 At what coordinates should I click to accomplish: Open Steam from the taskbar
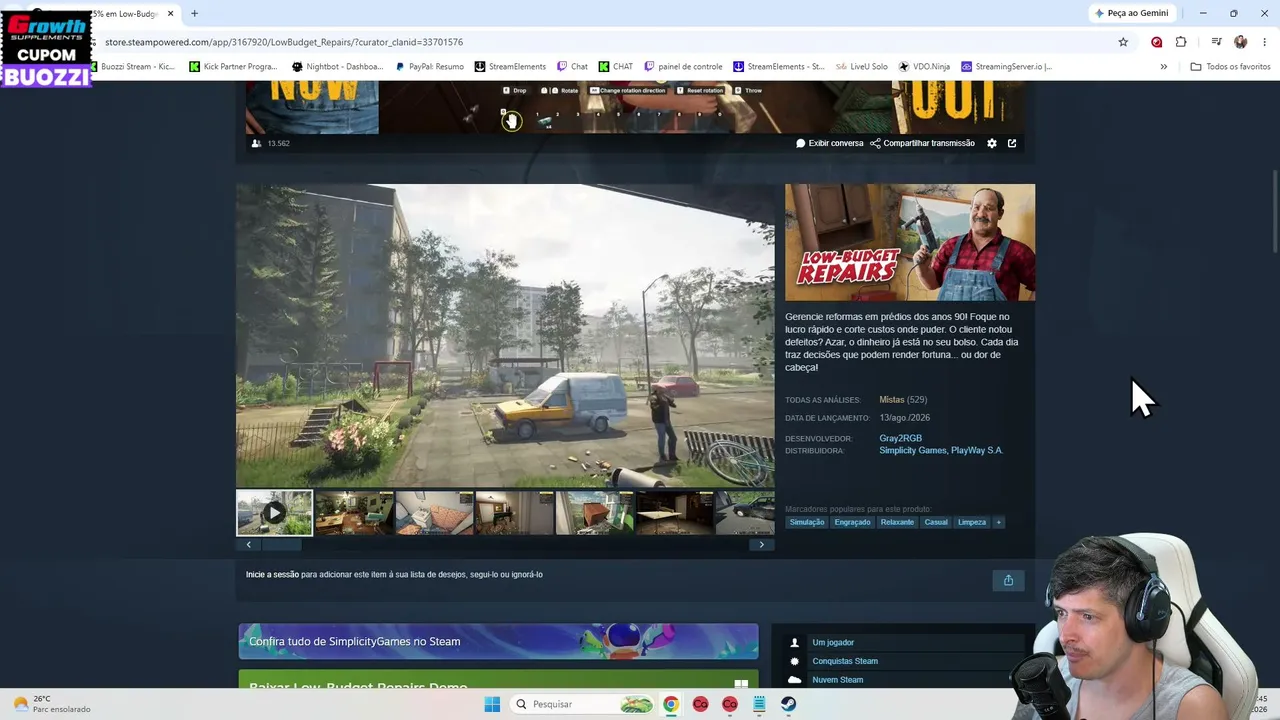tap(789, 704)
